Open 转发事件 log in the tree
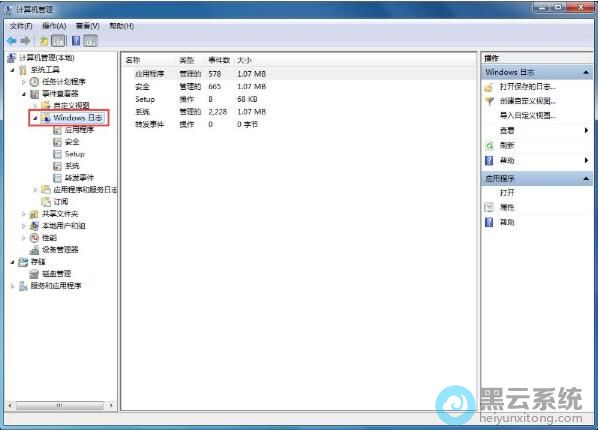The image size is (598, 430). click(x=79, y=178)
